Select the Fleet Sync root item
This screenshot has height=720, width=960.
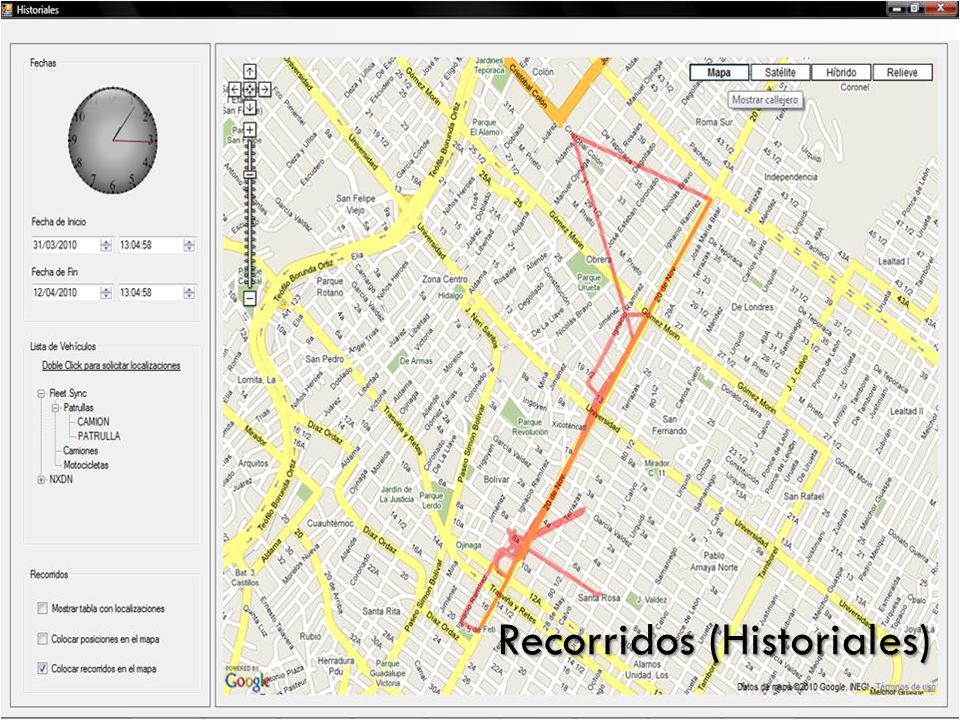coord(68,393)
